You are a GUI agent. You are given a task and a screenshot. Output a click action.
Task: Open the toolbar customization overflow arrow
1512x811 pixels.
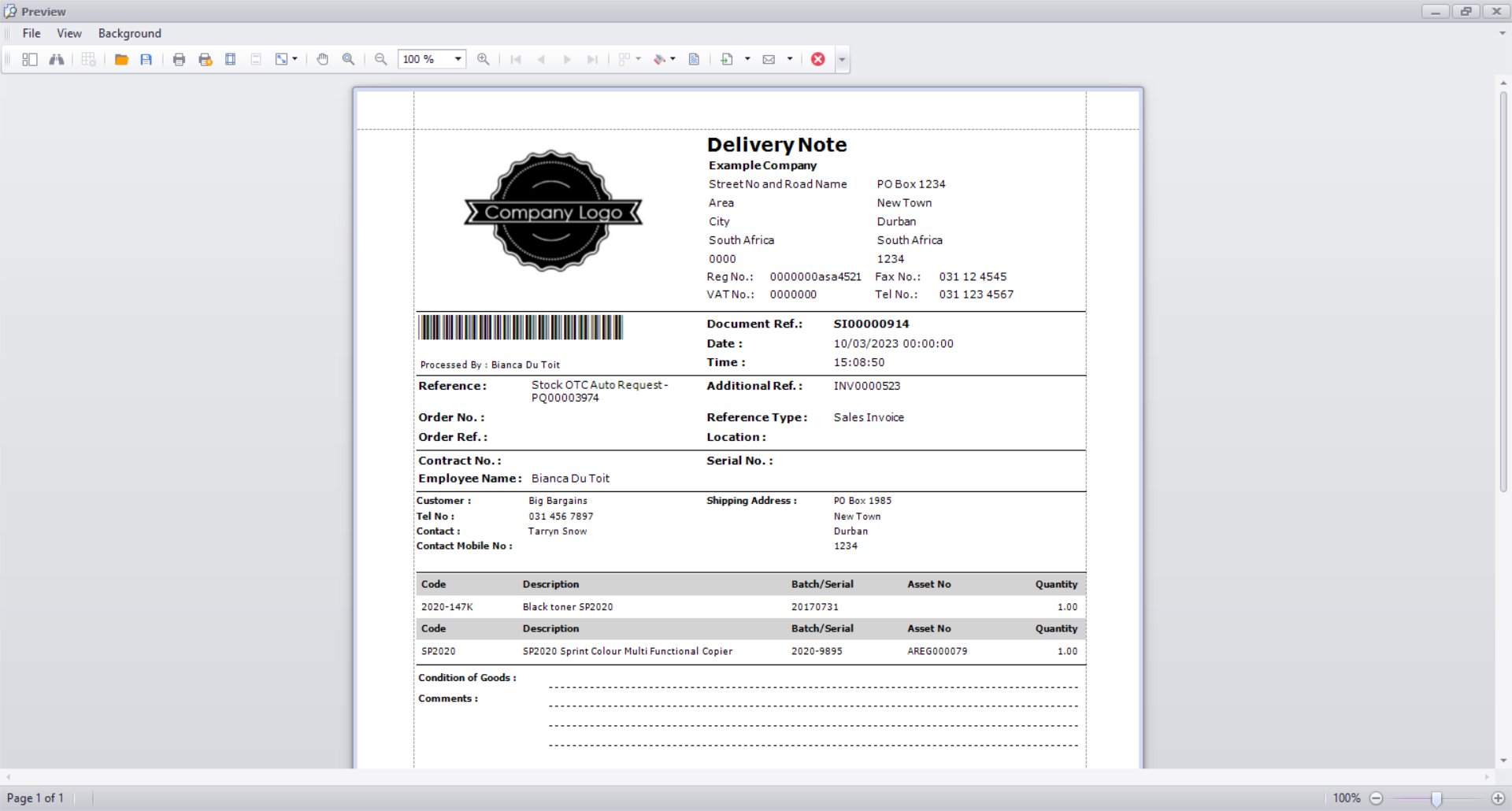click(x=843, y=60)
